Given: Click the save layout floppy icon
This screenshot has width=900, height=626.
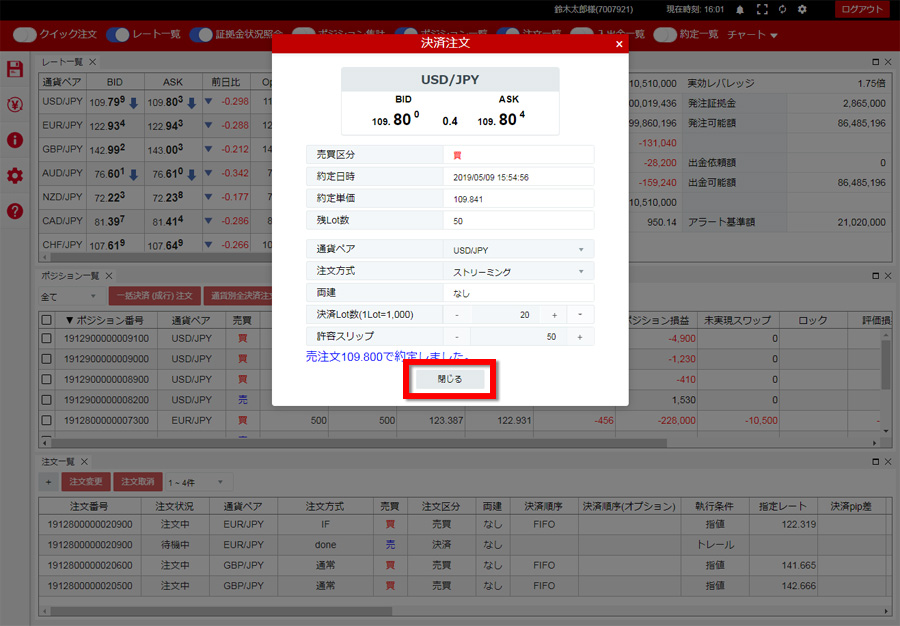Looking at the screenshot, I should tap(15, 69).
